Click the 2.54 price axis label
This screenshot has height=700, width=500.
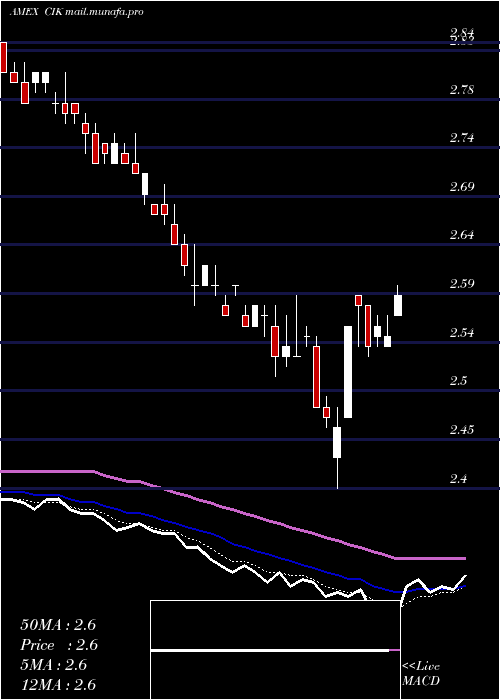pos(462,333)
